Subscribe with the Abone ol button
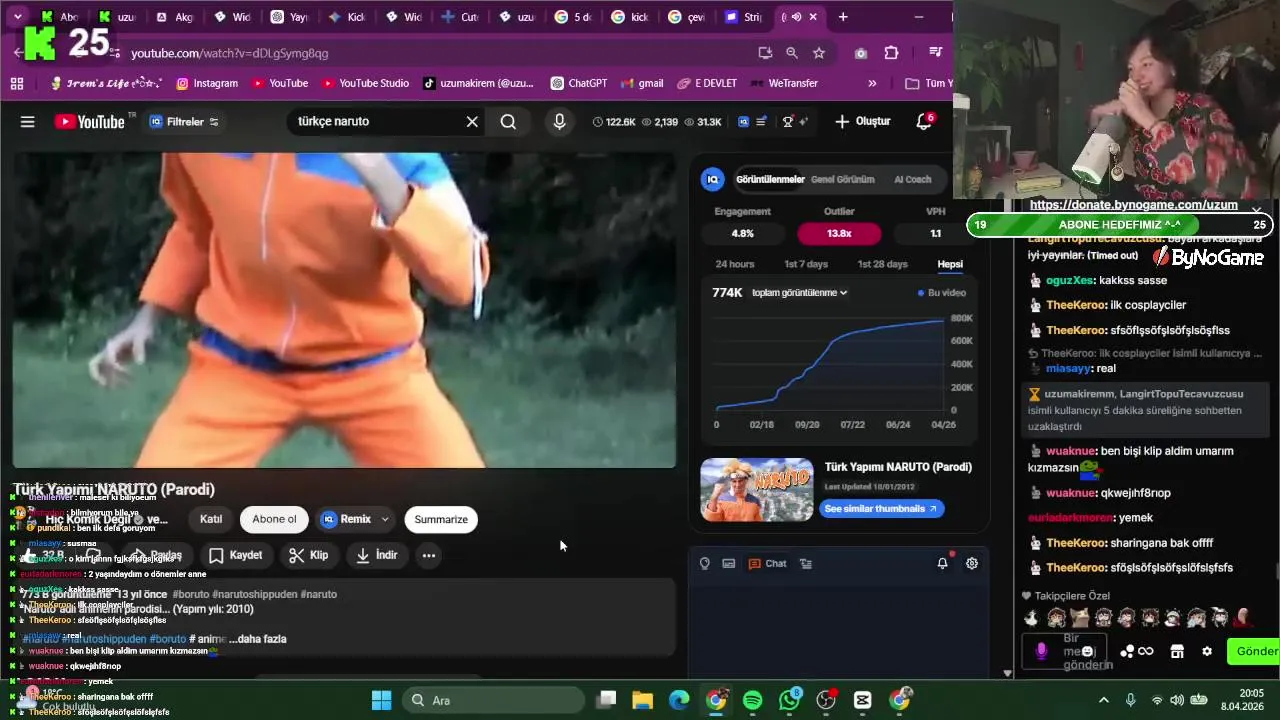Image resolution: width=1280 pixels, height=720 pixels. click(x=274, y=519)
